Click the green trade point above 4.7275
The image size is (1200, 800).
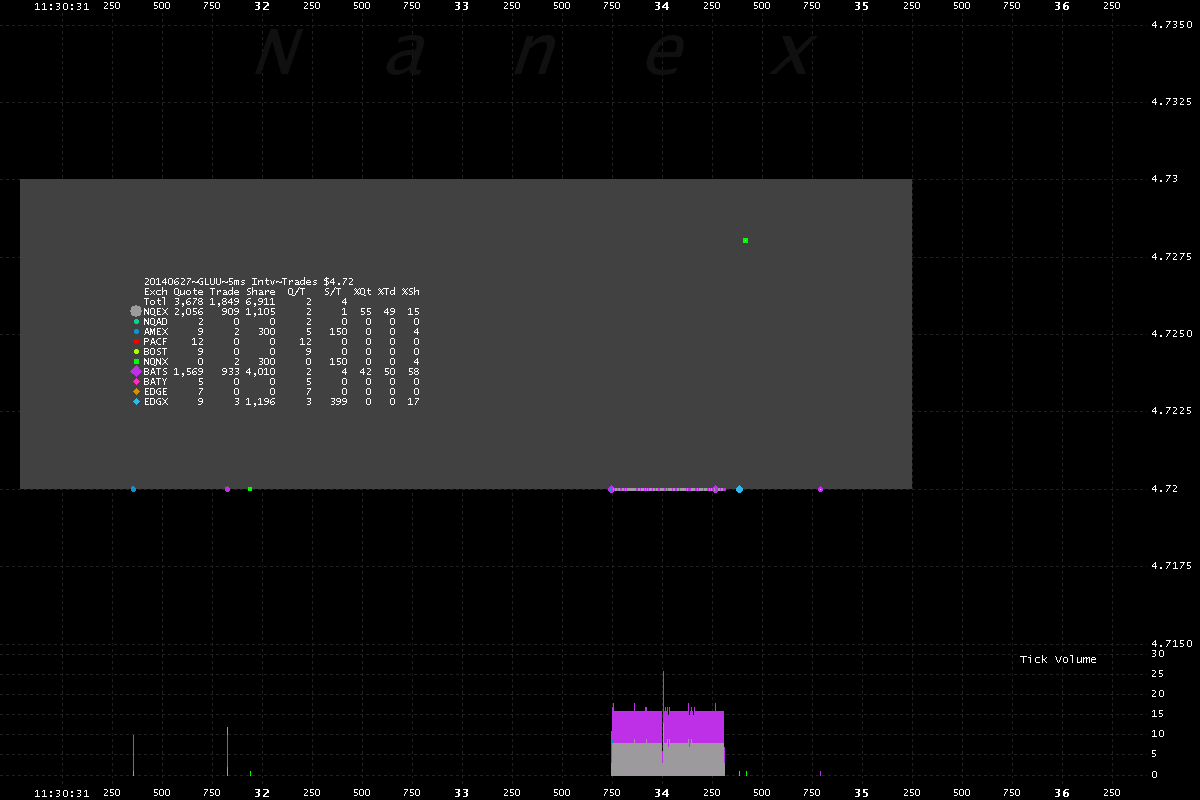745,241
